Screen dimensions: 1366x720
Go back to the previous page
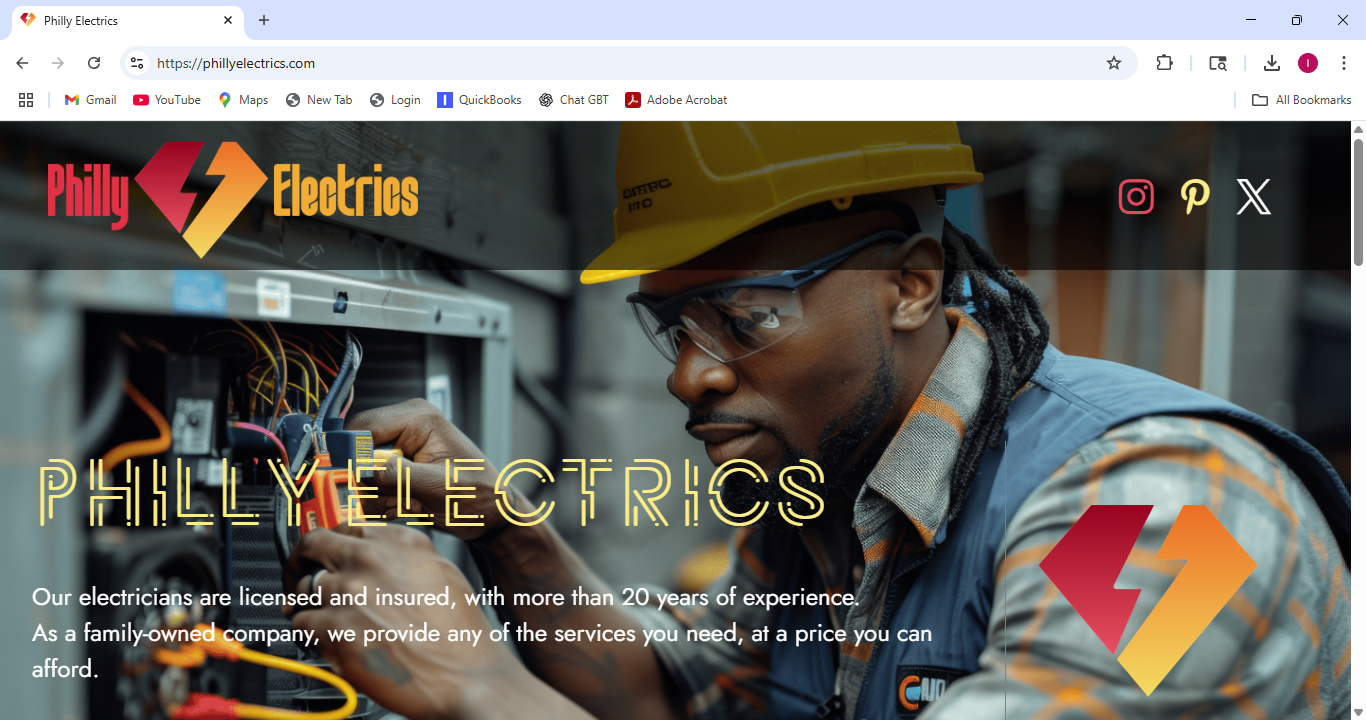[x=22, y=63]
